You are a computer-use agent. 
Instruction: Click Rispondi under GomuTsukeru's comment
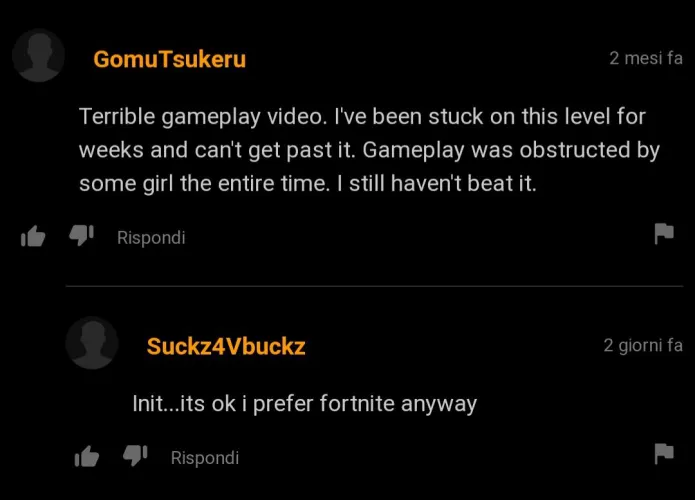[x=151, y=238]
